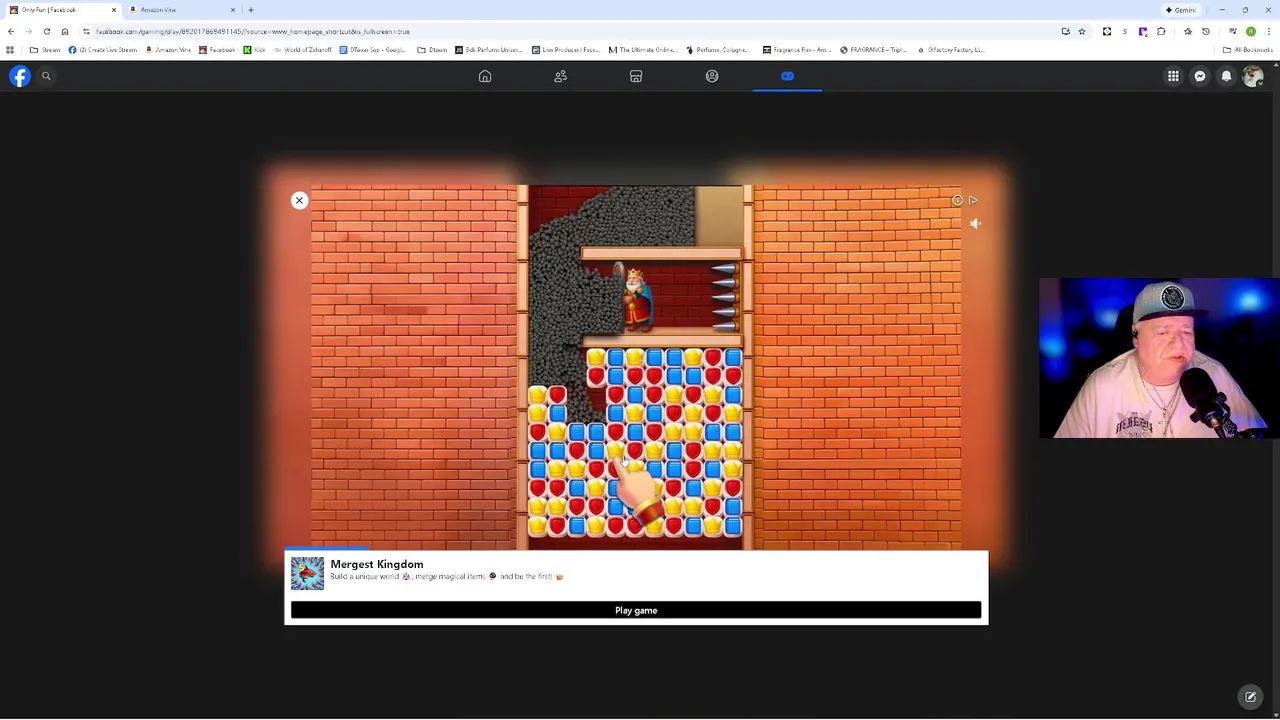Open the DTown Sop Google bookmark
Viewport: 1280px width, 720px height.
point(373,50)
